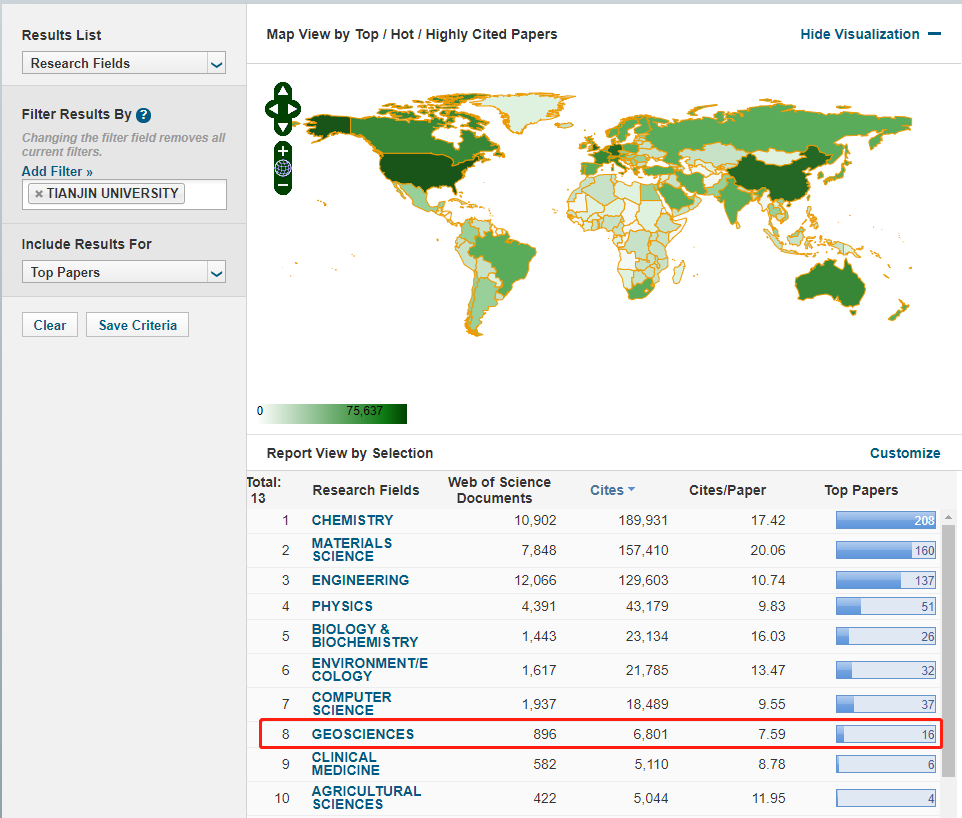The height and width of the screenshot is (818, 962).
Task: Click the GEOSCIENCES Top Papers bar
Action: pyautogui.click(x=885, y=734)
